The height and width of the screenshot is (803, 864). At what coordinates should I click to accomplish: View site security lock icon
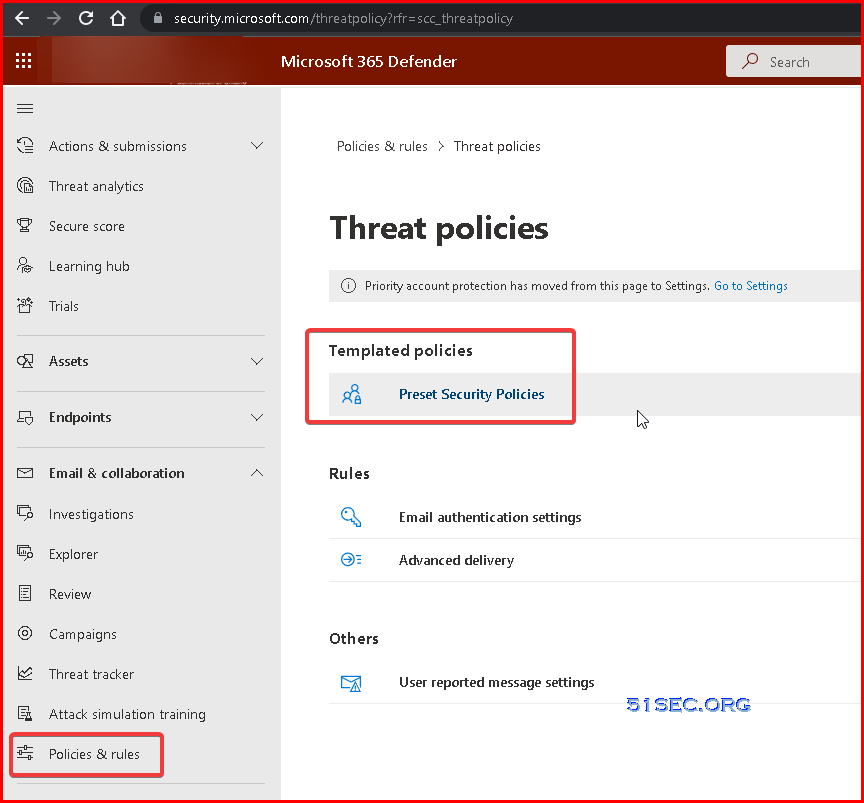pos(158,18)
